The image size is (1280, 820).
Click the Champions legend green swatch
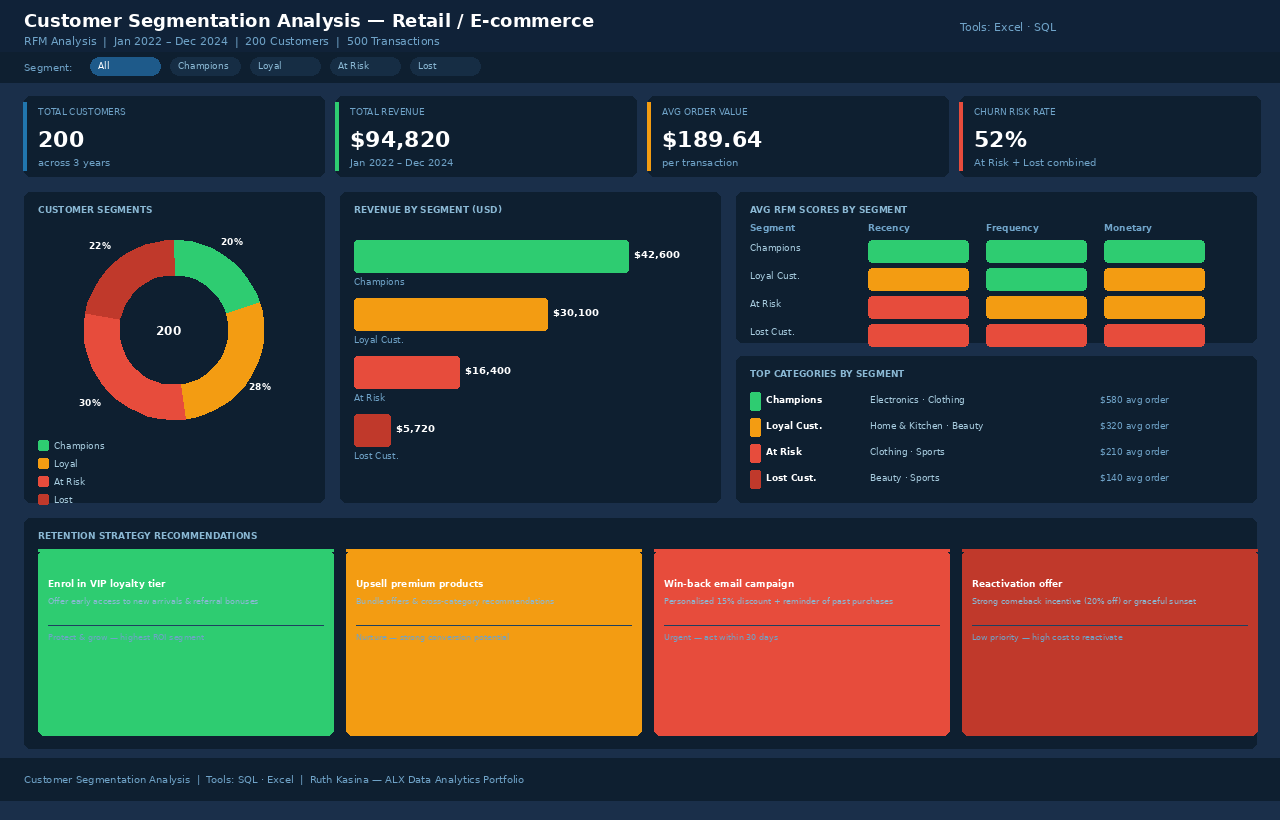pyautogui.click(x=43, y=446)
